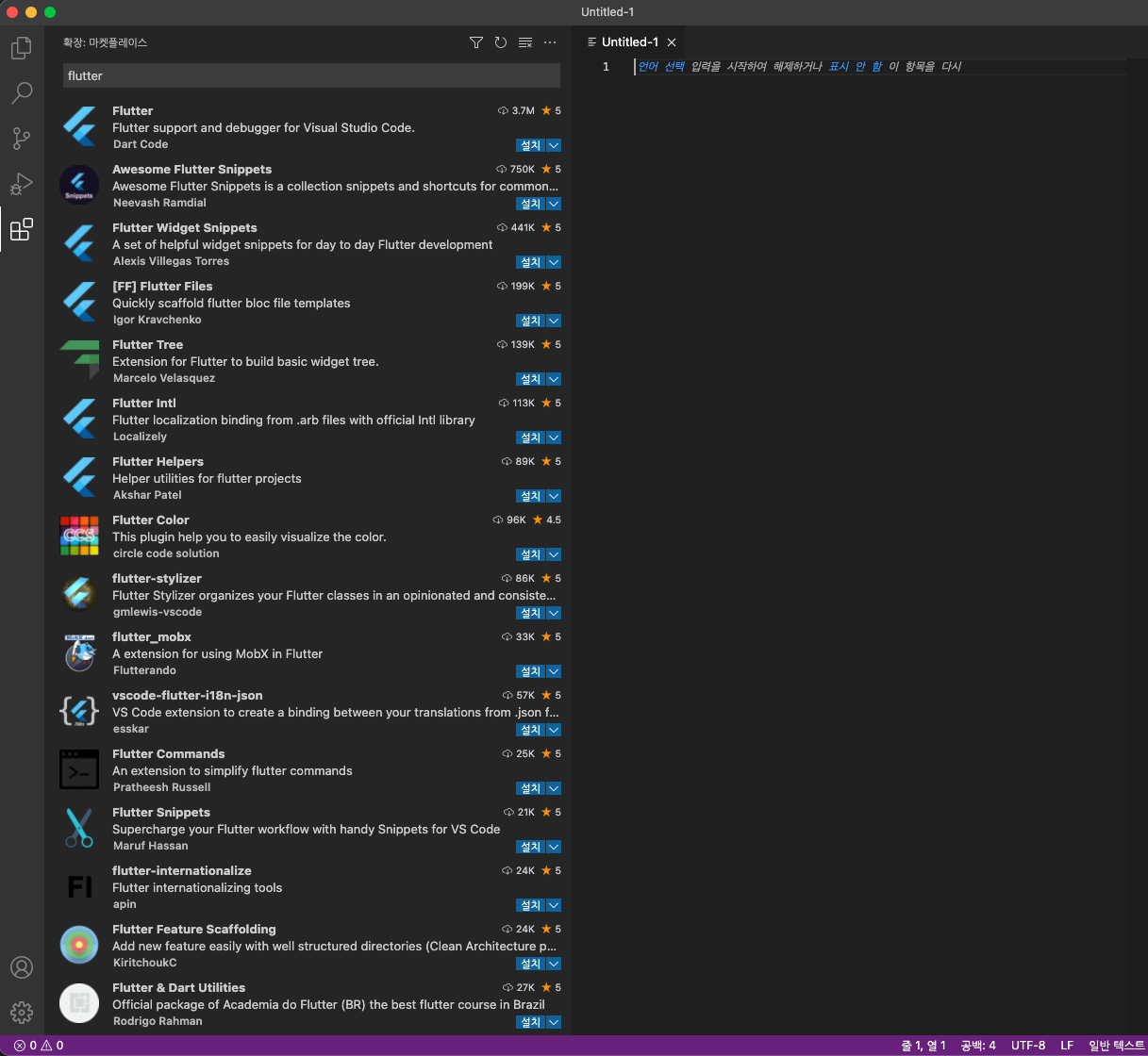This screenshot has width=1148, height=1056.
Task: Open install dropdown for Flutter Intl
Action: (554, 437)
